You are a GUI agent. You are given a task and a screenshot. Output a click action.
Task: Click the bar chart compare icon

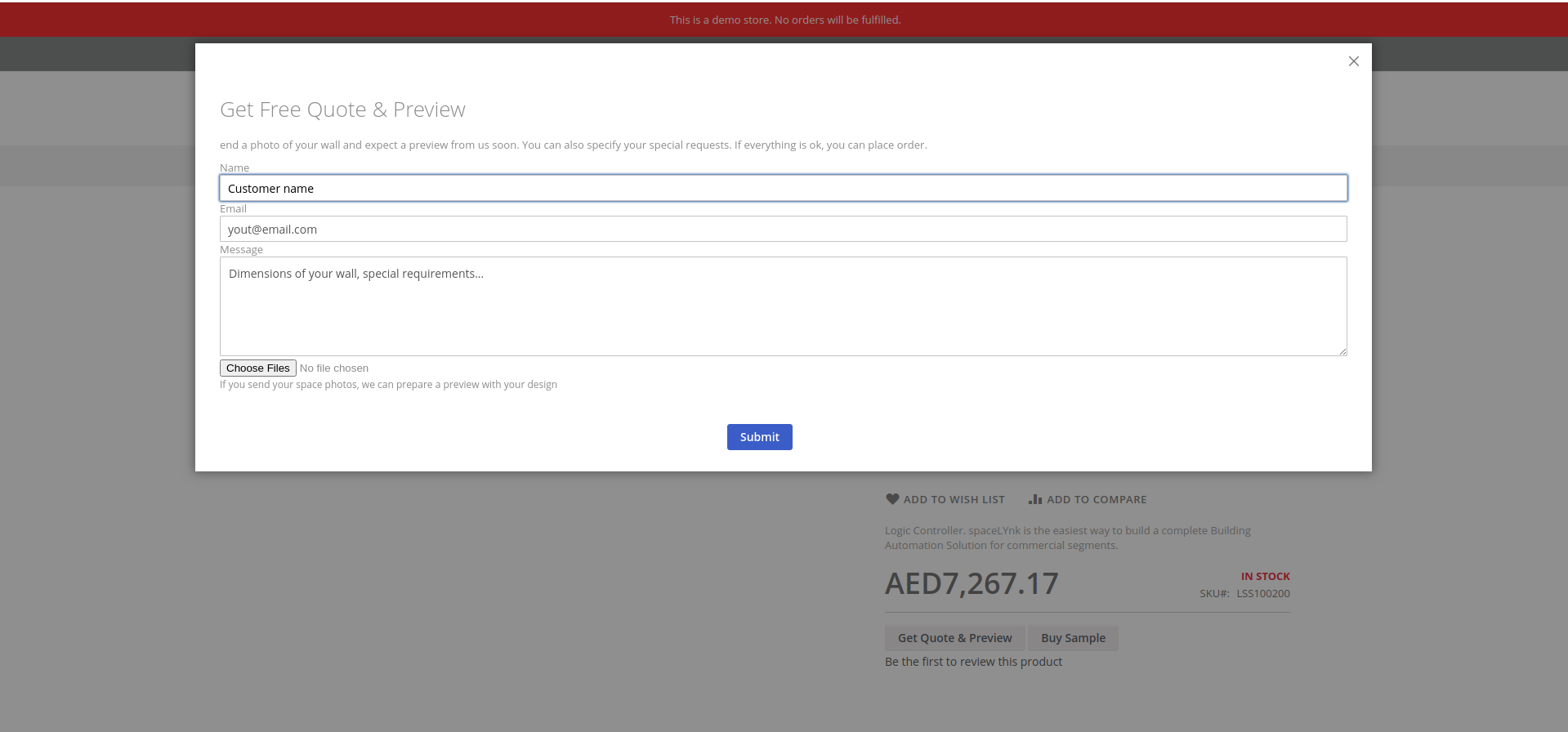click(1035, 499)
